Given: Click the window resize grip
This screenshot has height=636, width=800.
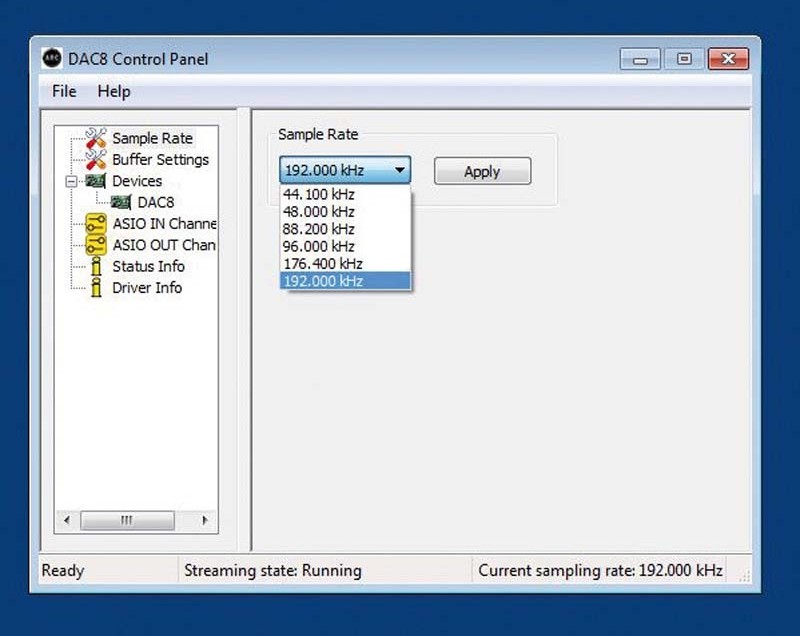Looking at the screenshot, I should (x=744, y=576).
